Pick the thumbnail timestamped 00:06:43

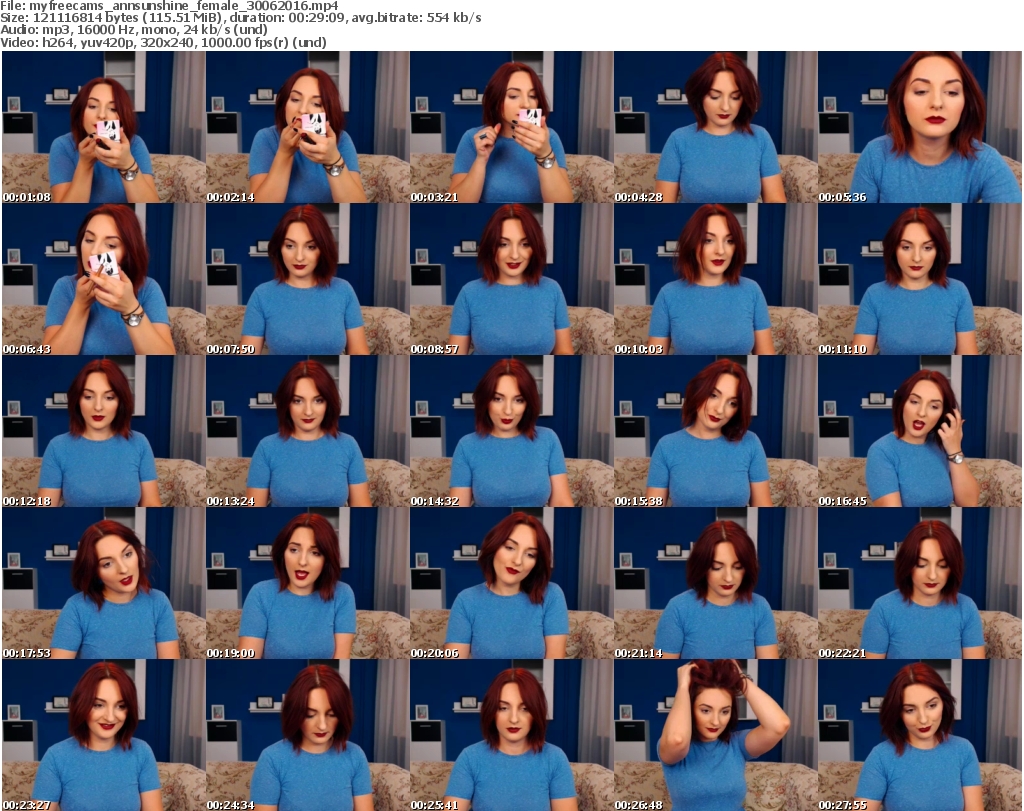(104, 279)
